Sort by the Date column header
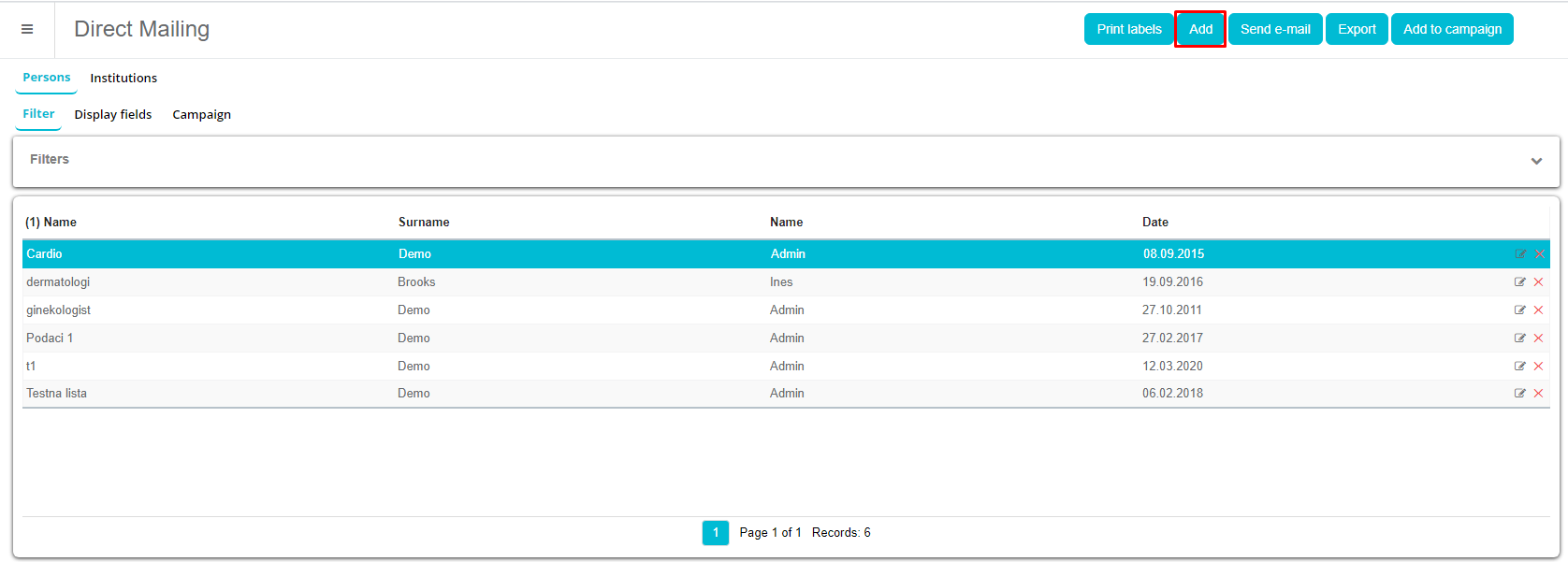This screenshot has width=1568, height=562. (x=1155, y=223)
